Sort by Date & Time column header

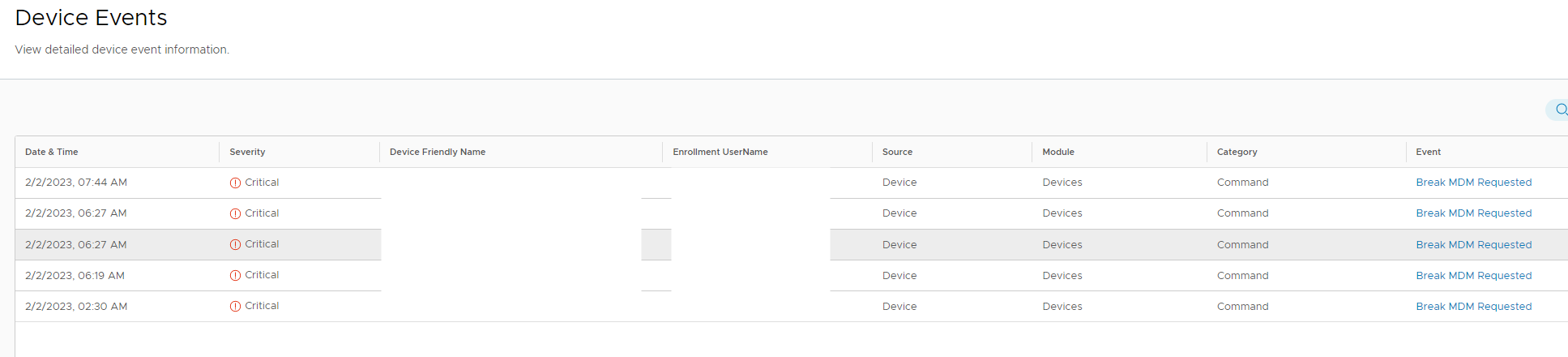point(52,152)
